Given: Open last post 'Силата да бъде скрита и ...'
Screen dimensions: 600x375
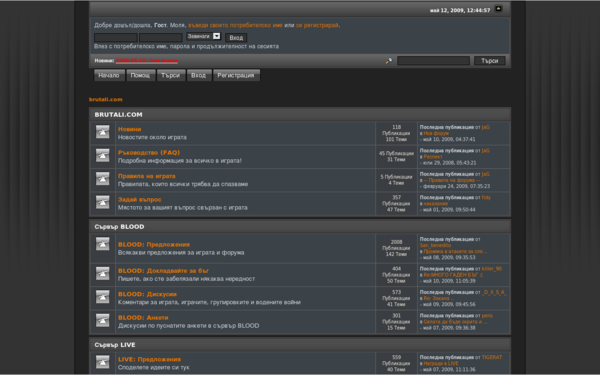Looking at the screenshot, I should [x=455, y=322].
